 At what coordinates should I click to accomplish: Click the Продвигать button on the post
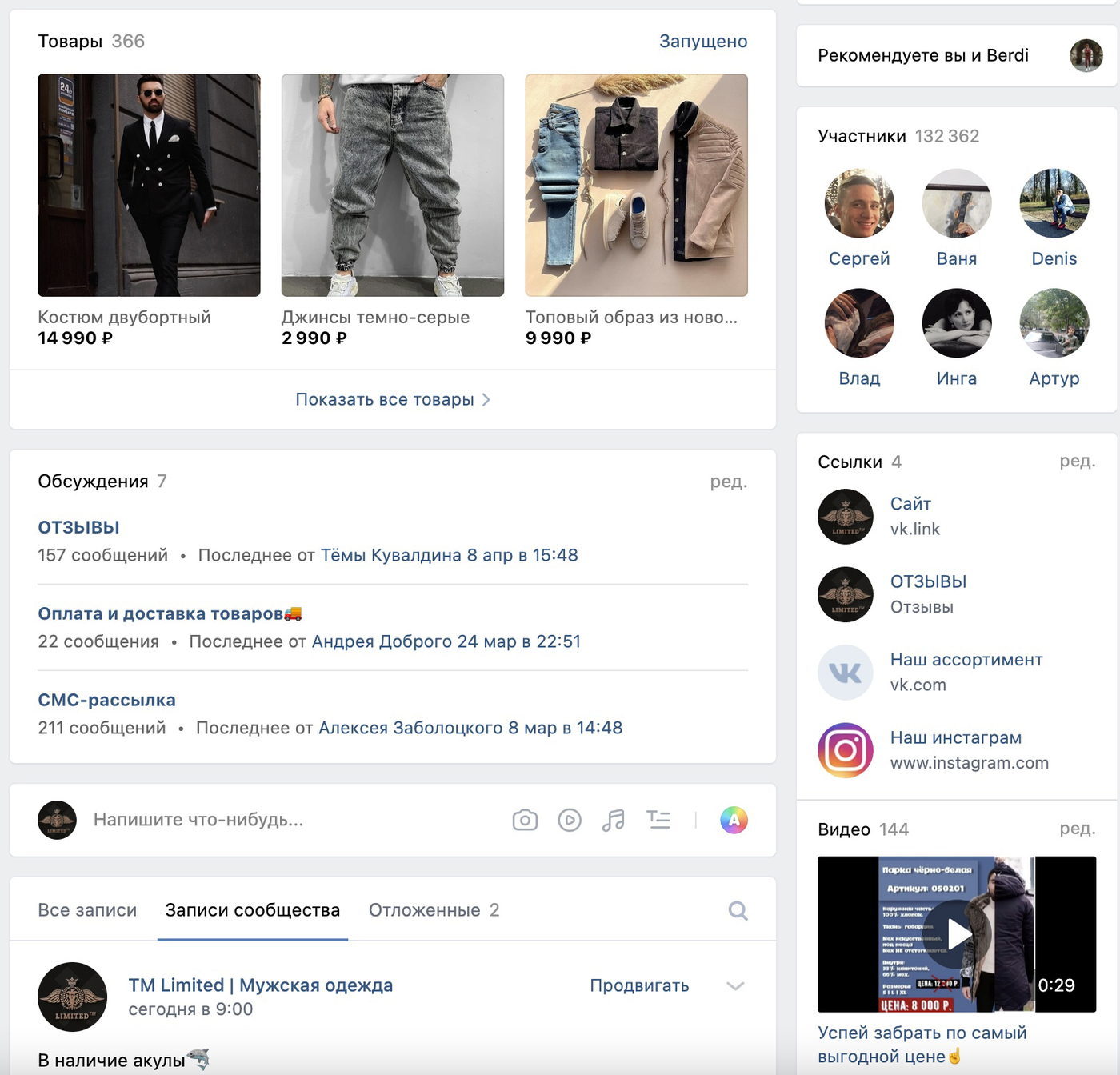(639, 985)
